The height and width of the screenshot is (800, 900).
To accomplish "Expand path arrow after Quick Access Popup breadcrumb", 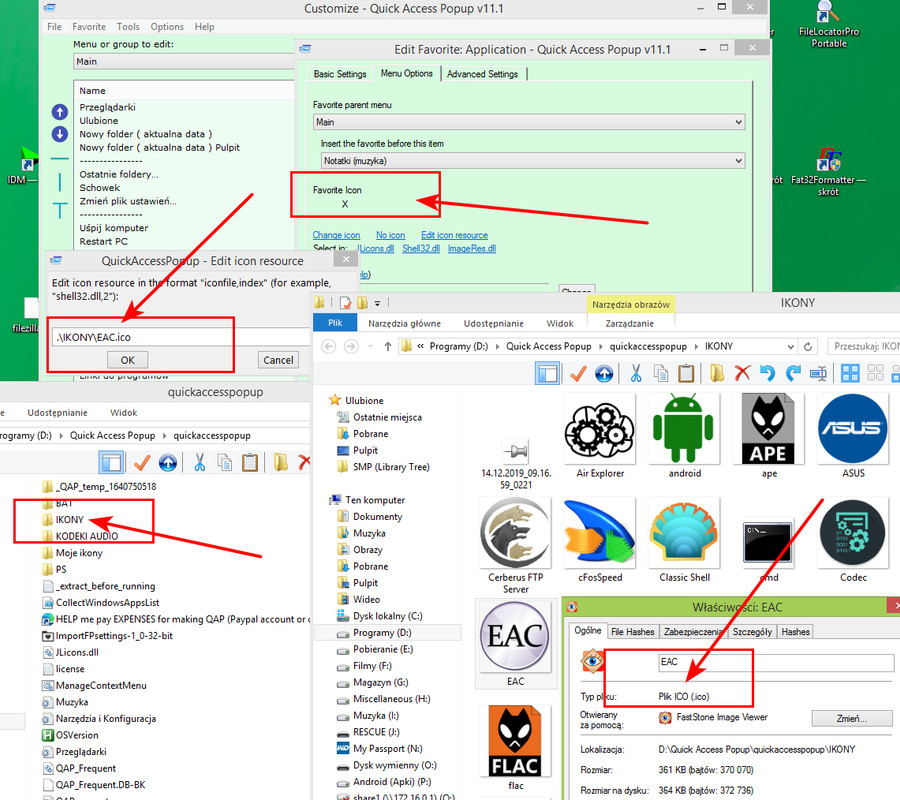I will (x=600, y=347).
